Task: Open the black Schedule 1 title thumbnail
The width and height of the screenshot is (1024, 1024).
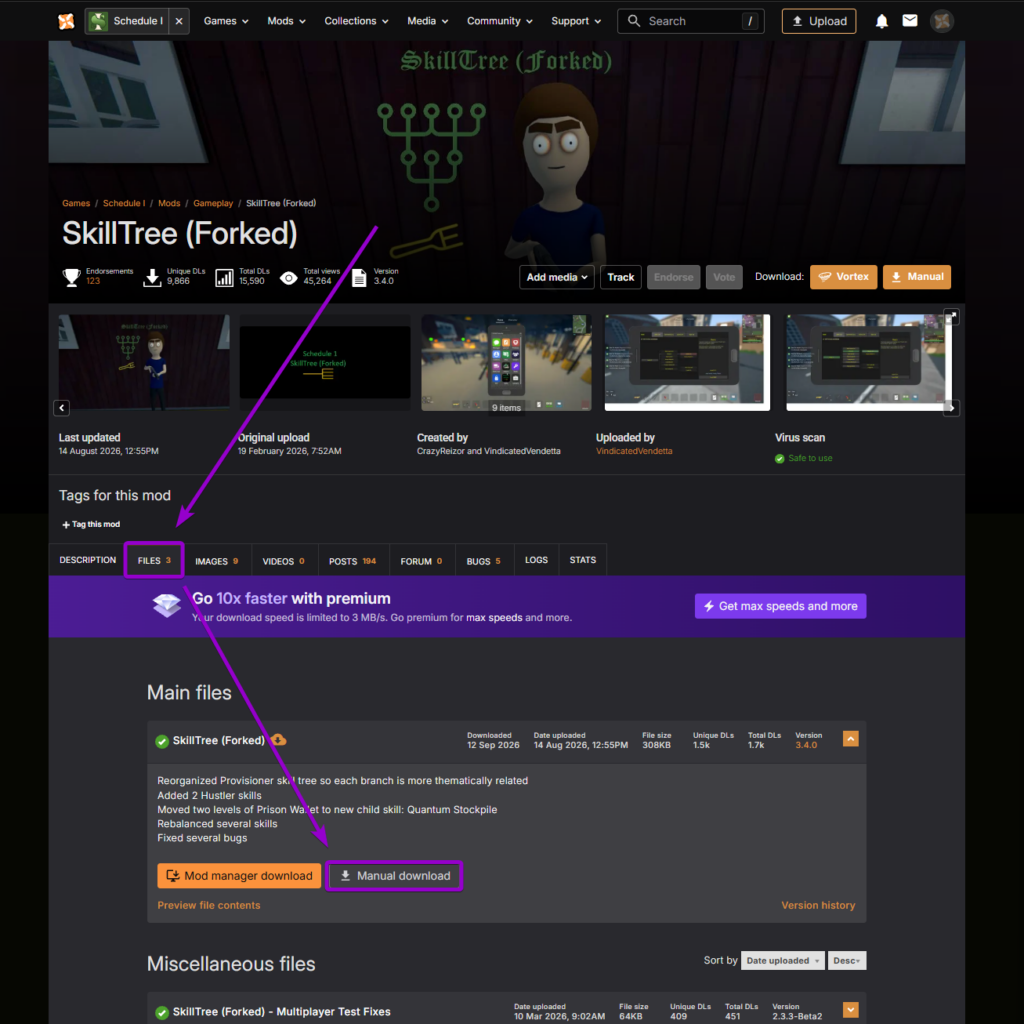Action: [x=325, y=362]
